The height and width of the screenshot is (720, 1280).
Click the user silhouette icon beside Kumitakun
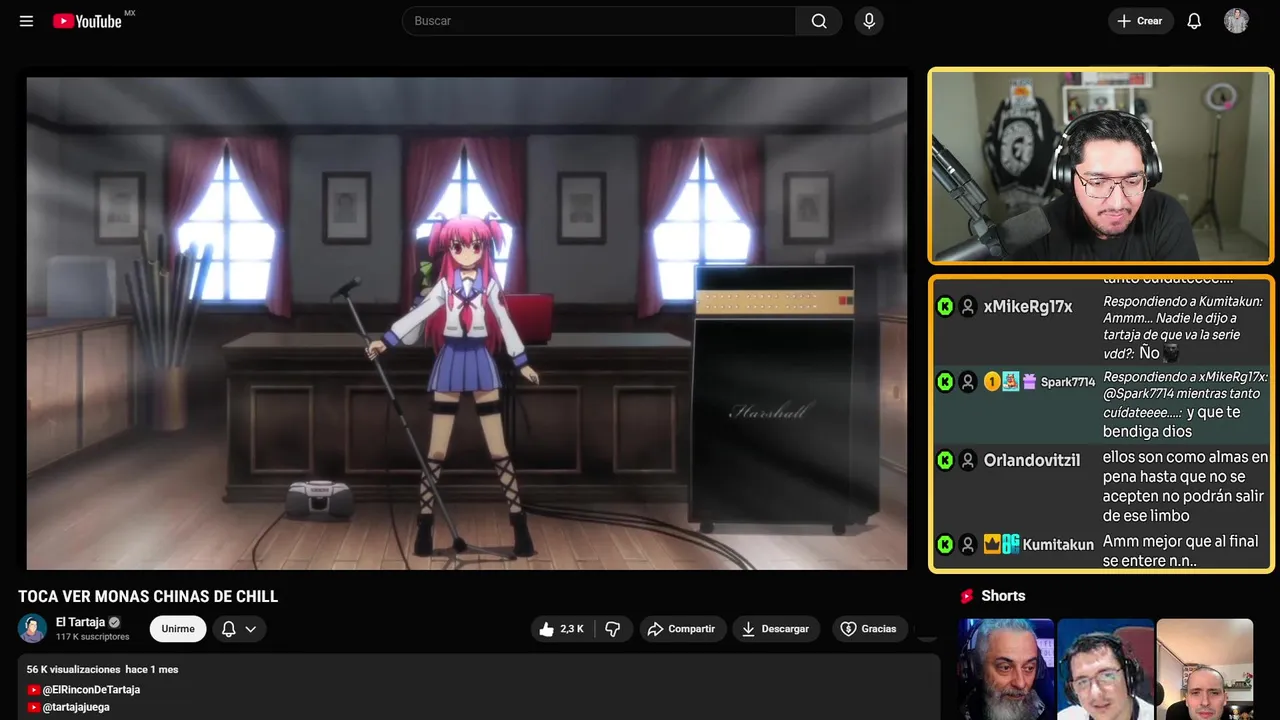(x=968, y=545)
